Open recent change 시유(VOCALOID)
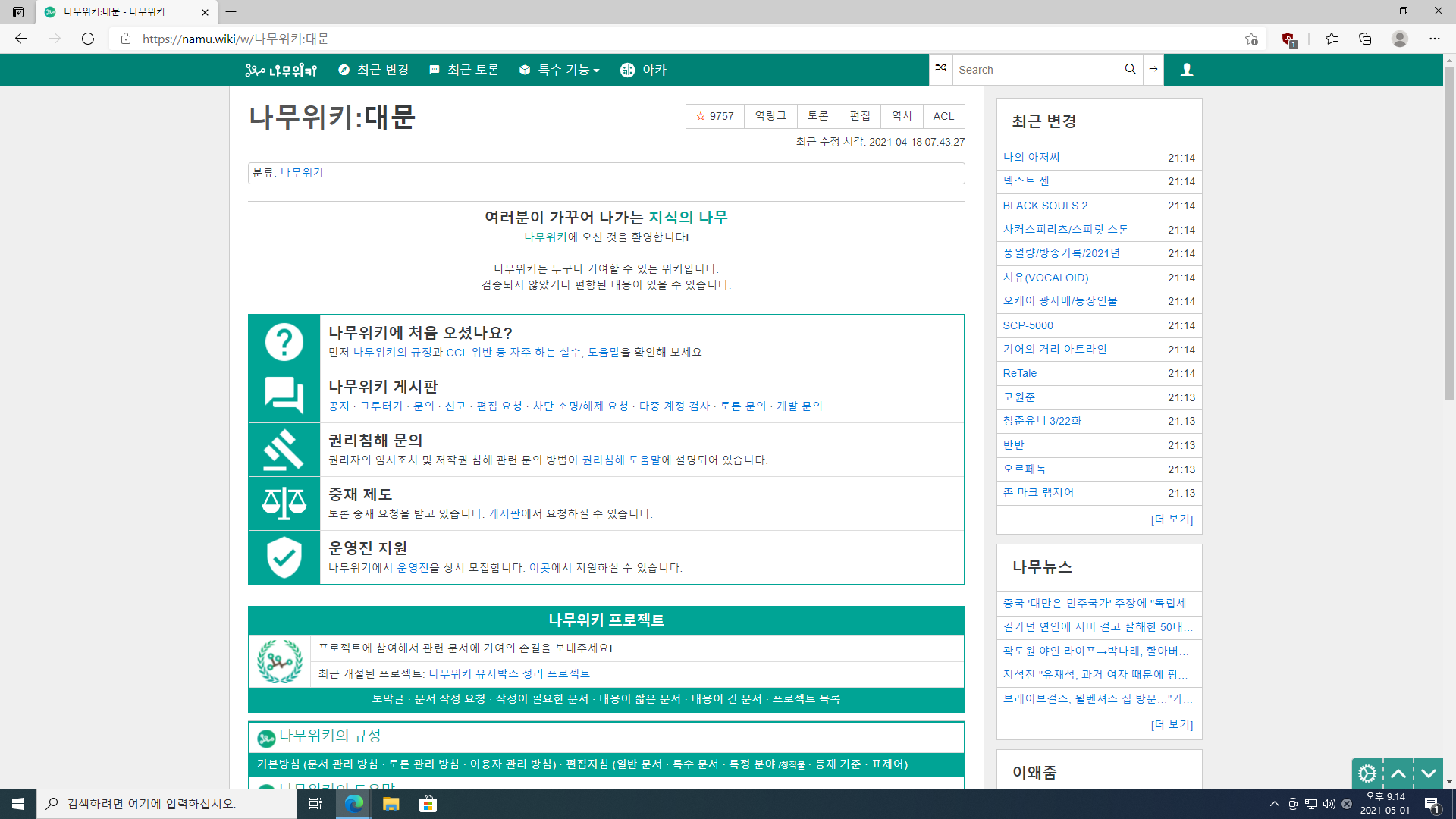 [1046, 278]
